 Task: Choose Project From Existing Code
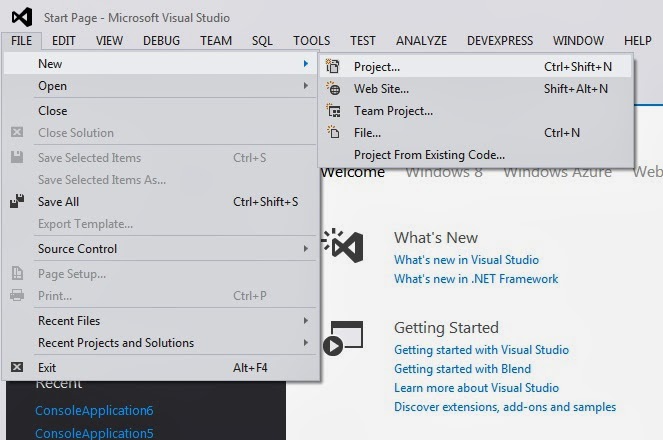coord(429,155)
